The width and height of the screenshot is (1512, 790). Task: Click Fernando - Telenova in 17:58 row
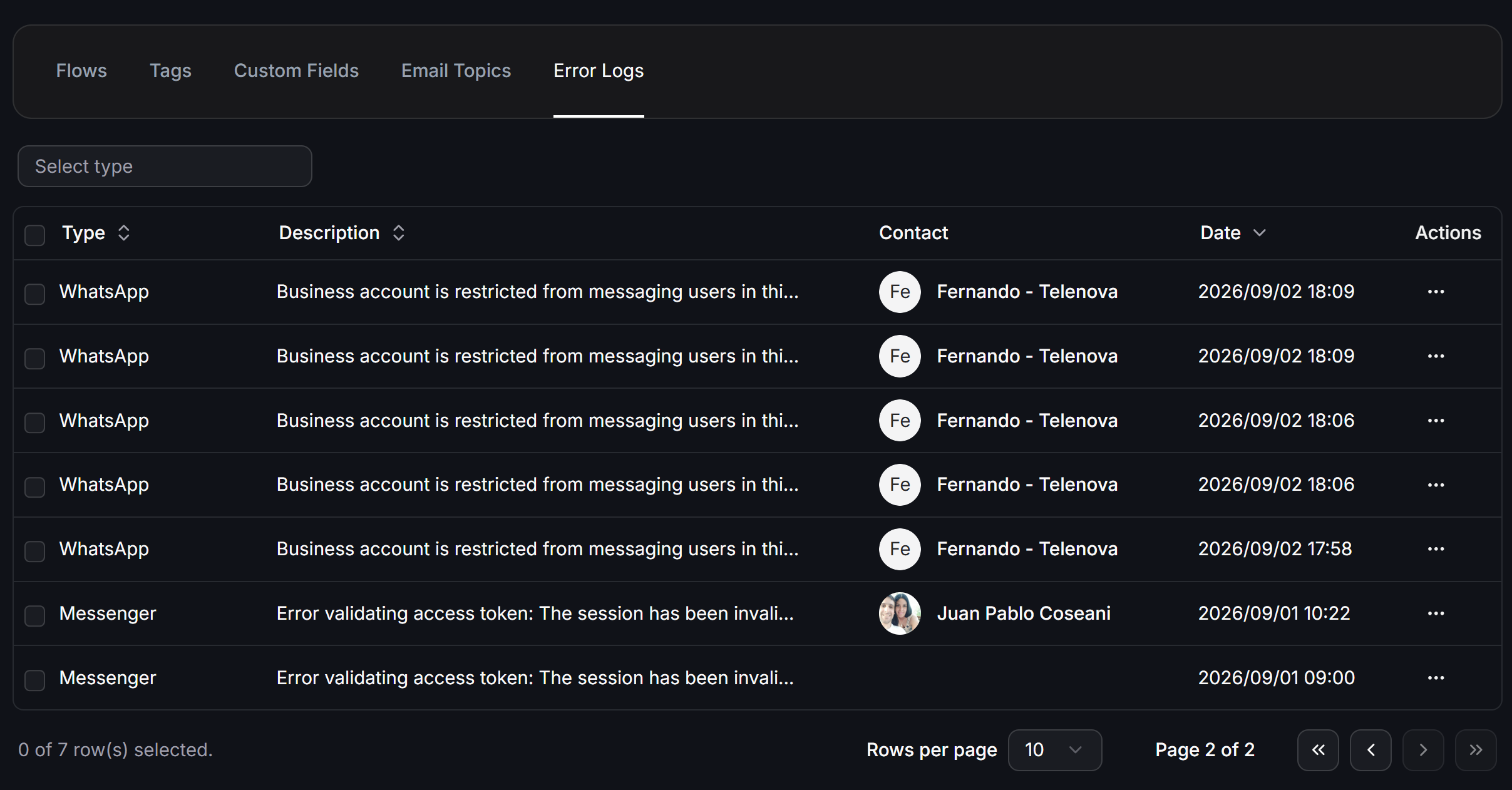click(1027, 549)
